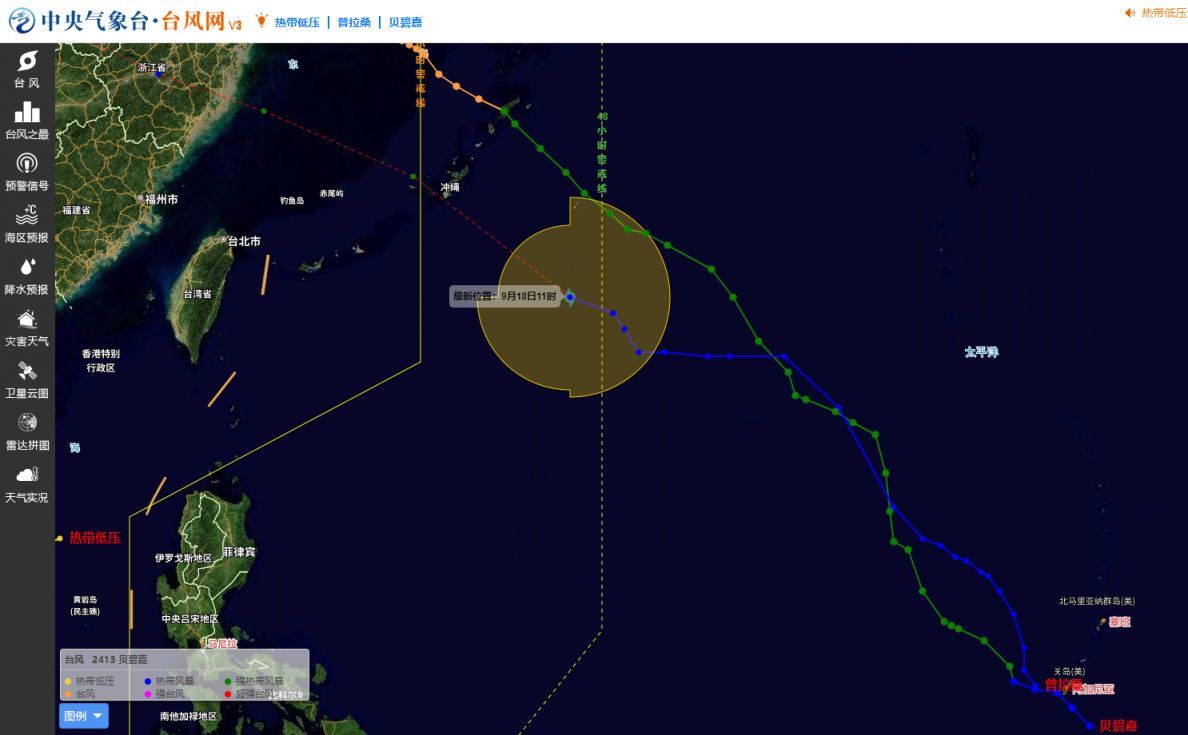Click the 钓鱼岛 island label
The width and height of the screenshot is (1188, 735).
pyautogui.click(x=292, y=201)
